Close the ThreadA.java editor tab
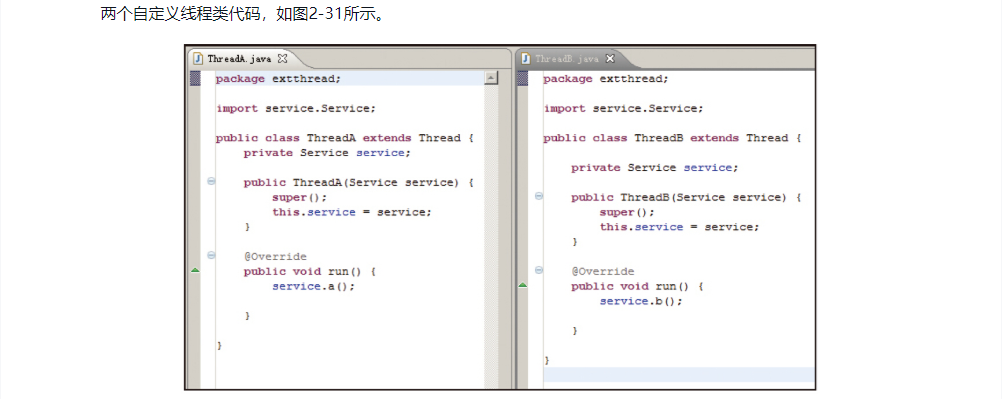The width and height of the screenshot is (1002, 399). 282,58
